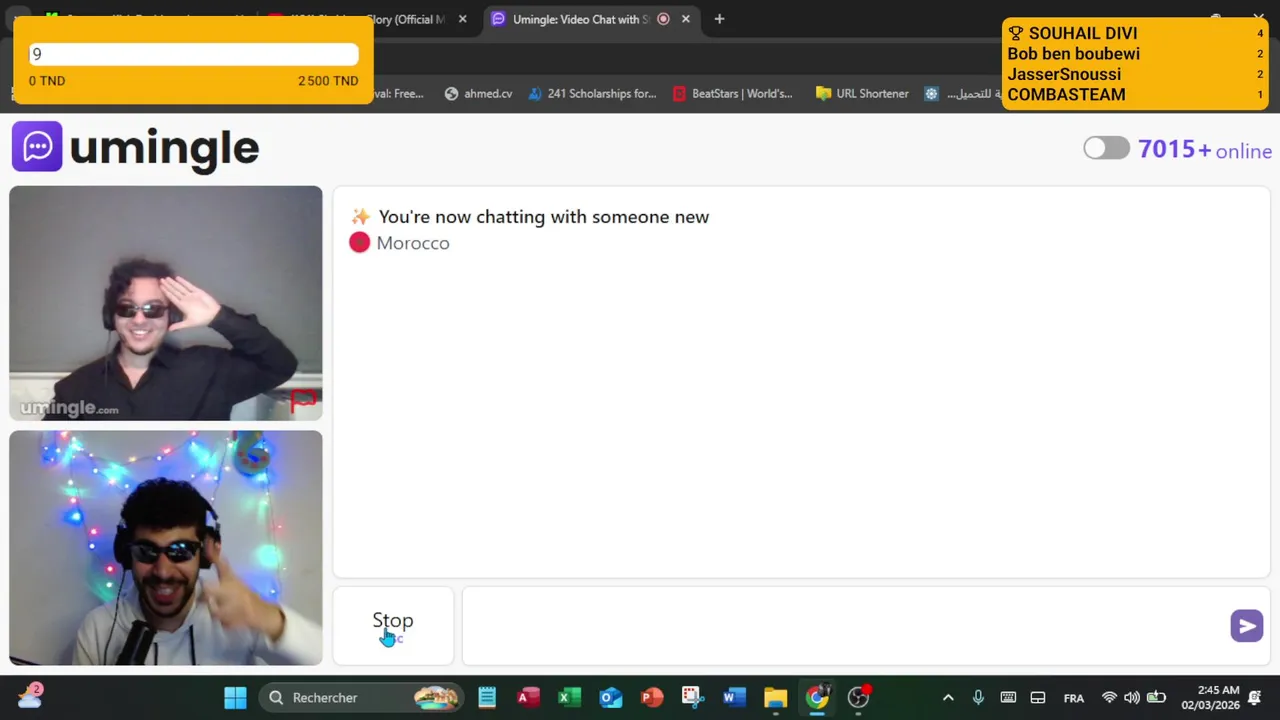
Task: Click the Rechercher taskbar search box
Action: click(362, 698)
